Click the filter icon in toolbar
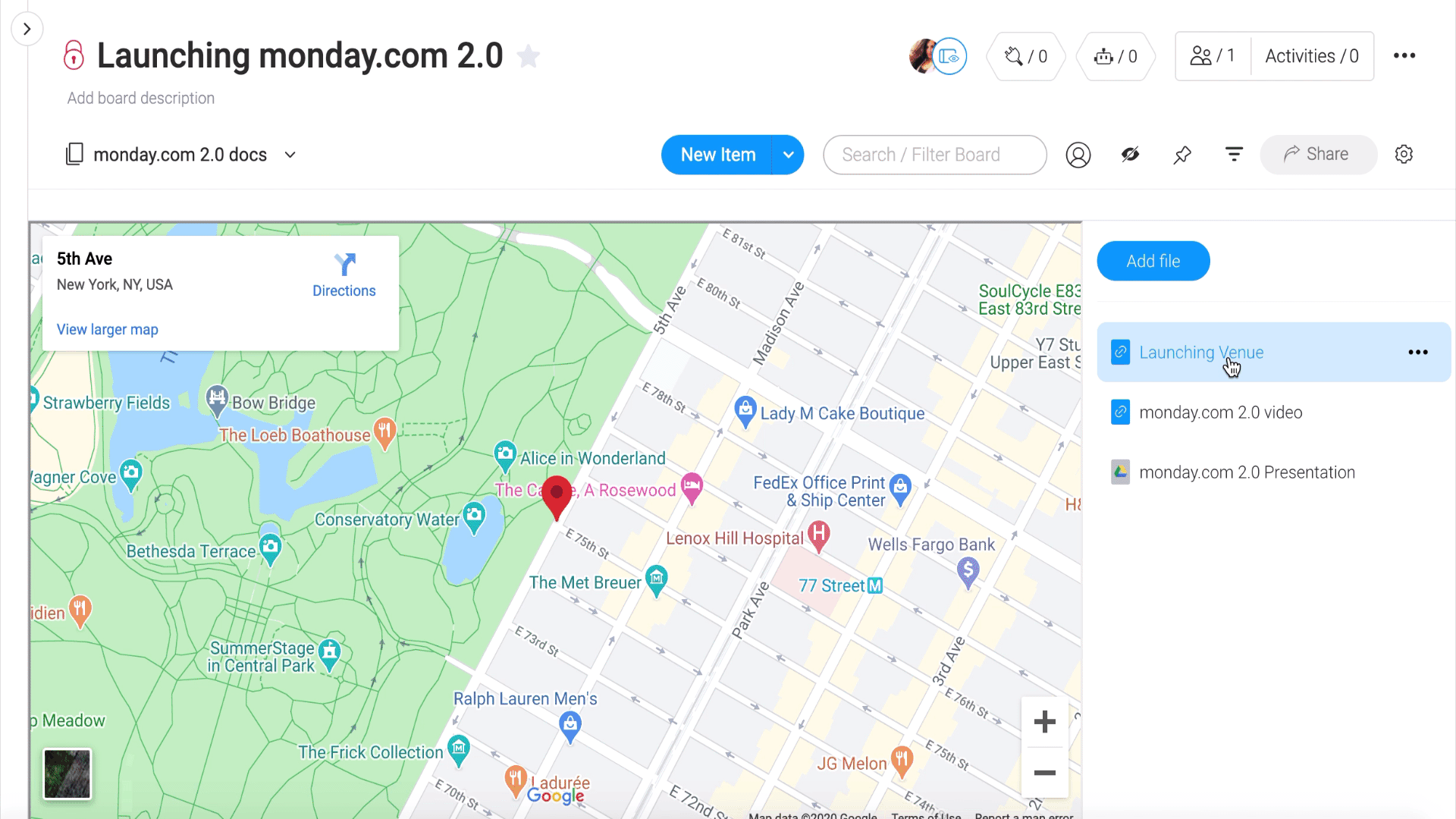 1234,154
